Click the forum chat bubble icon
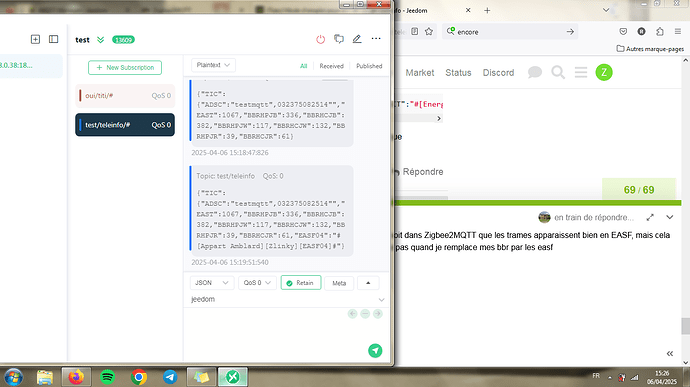Image resolution: width=690 pixels, height=387 pixels. pyautogui.click(x=535, y=72)
